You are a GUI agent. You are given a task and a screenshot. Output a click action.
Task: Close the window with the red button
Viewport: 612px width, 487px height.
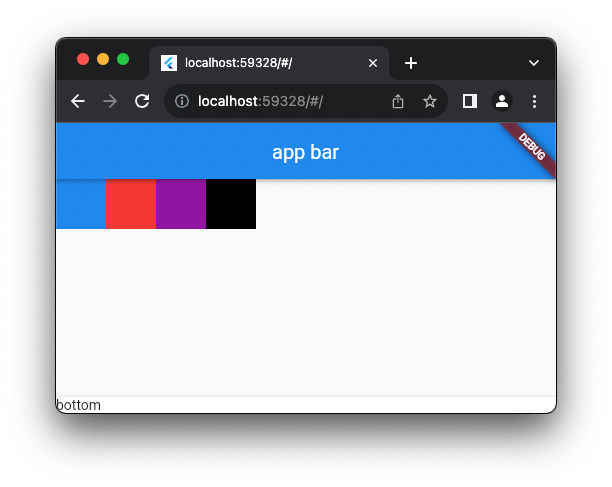coord(83,59)
